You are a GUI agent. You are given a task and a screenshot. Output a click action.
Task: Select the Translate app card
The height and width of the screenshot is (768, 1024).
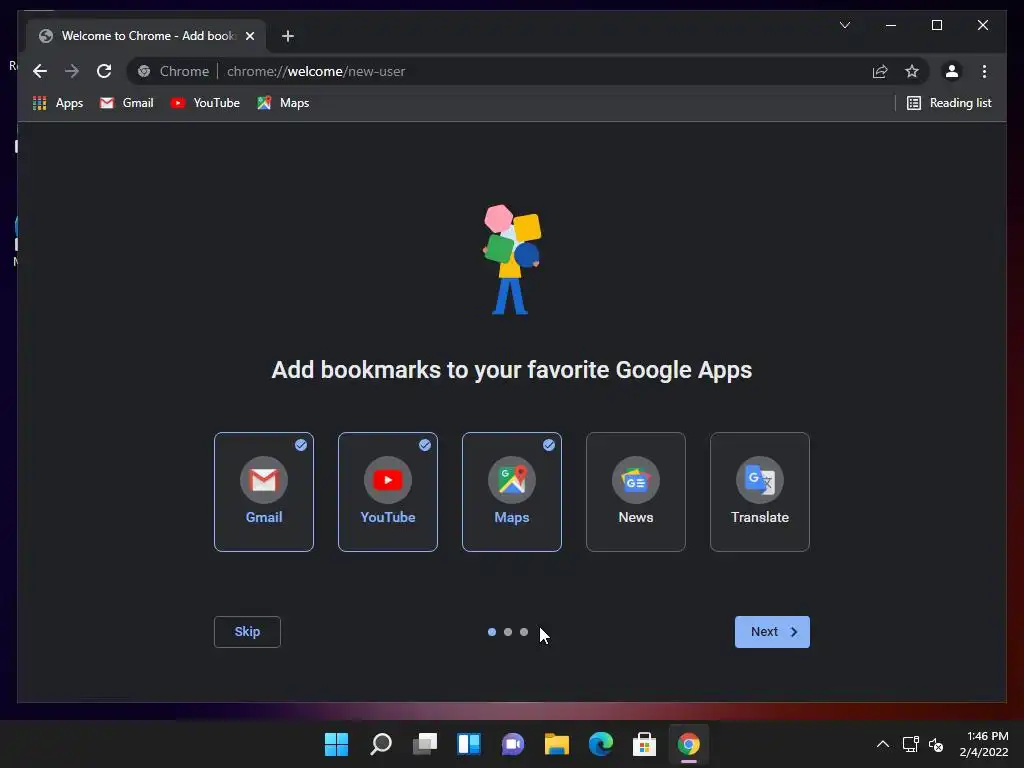[760, 492]
